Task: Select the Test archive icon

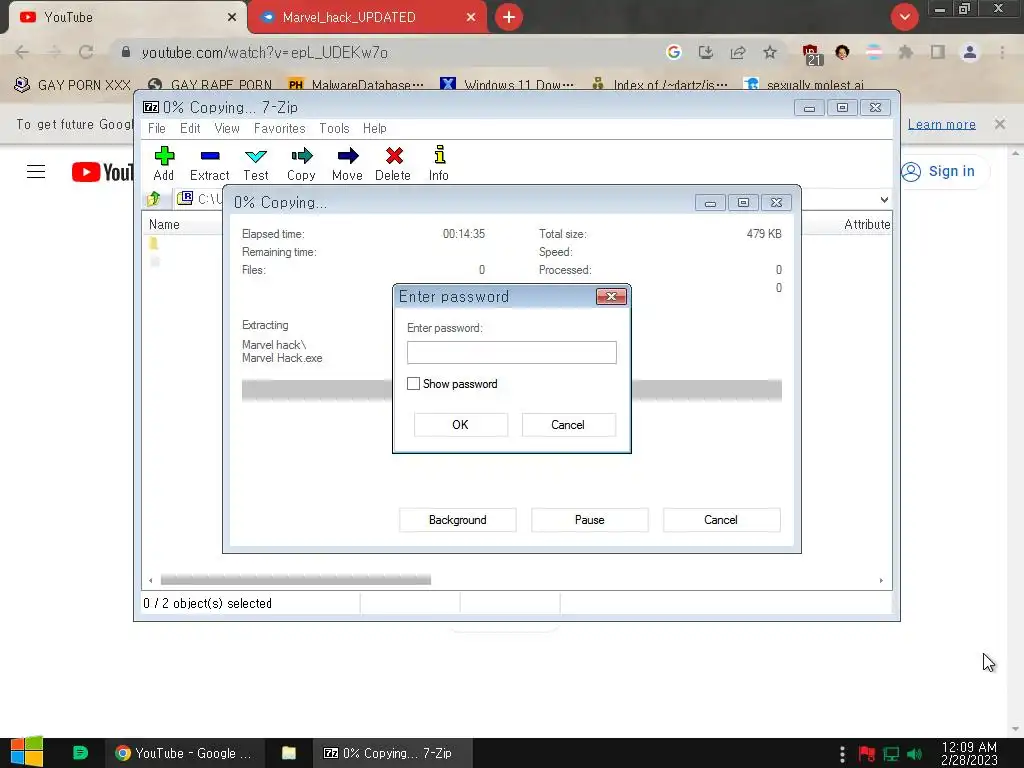Action: [255, 163]
